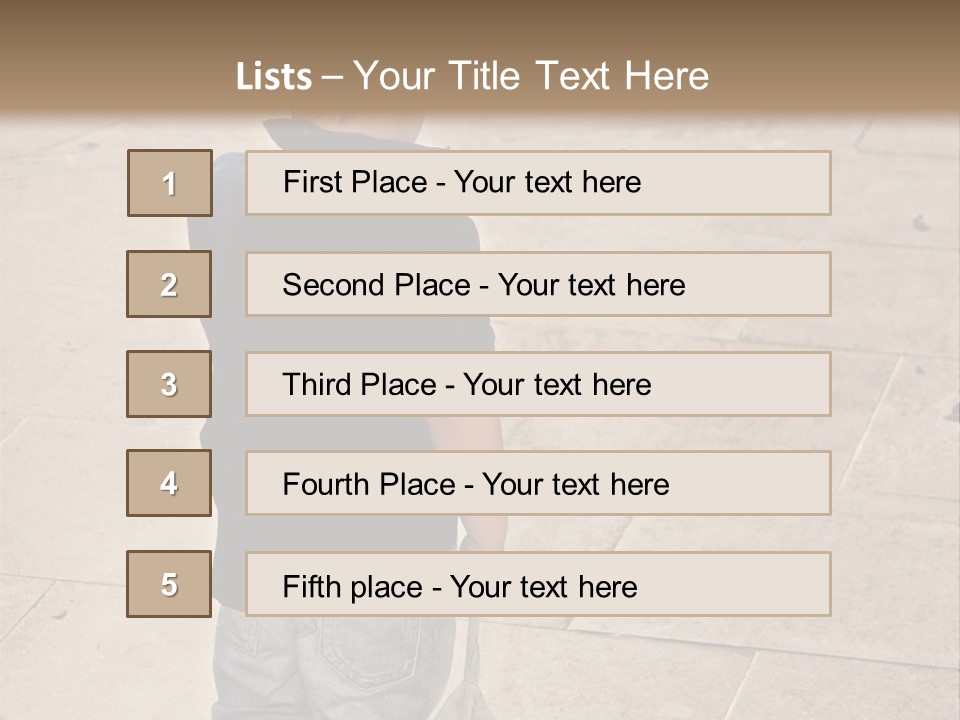Click 'Your text here' in First Place row
Image resolution: width=960 pixels, height=720 pixels.
547,182
